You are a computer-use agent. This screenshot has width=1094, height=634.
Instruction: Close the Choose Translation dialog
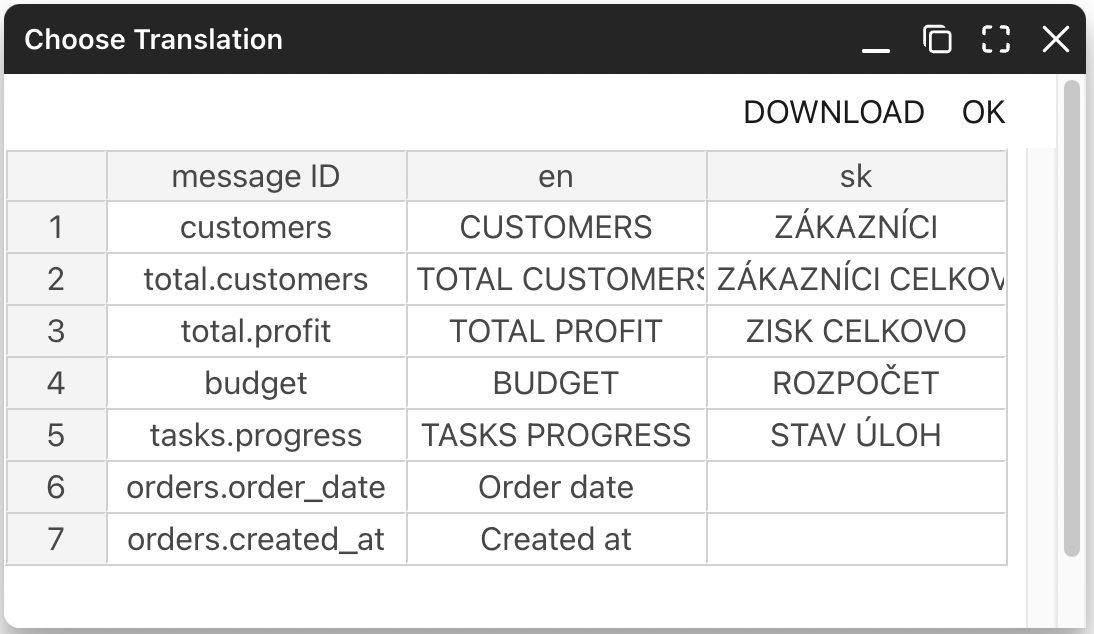[1055, 39]
